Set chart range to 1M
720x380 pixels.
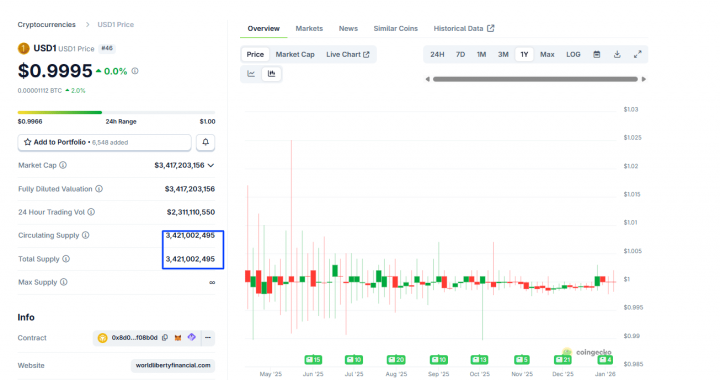click(481, 55)
